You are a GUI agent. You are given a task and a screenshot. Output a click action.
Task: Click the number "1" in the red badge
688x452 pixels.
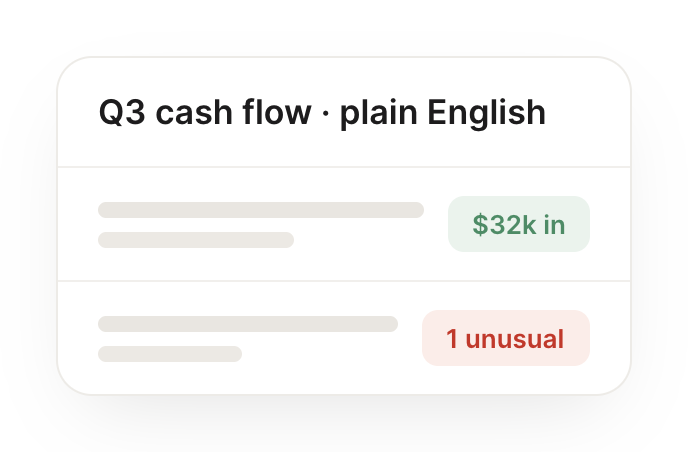pyautogui.click(x=452, y=339)
